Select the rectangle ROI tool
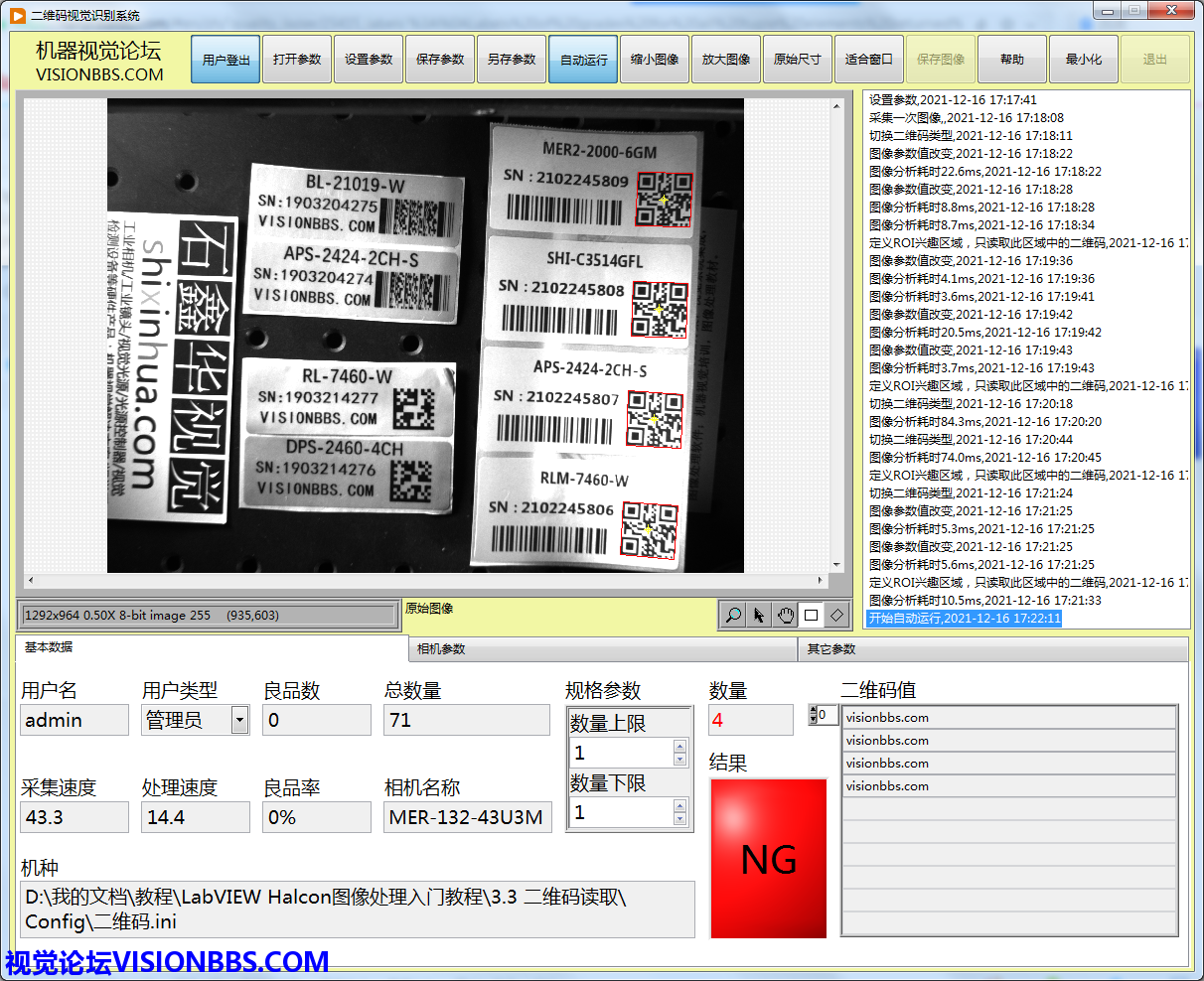 click(x=811, y=616)
